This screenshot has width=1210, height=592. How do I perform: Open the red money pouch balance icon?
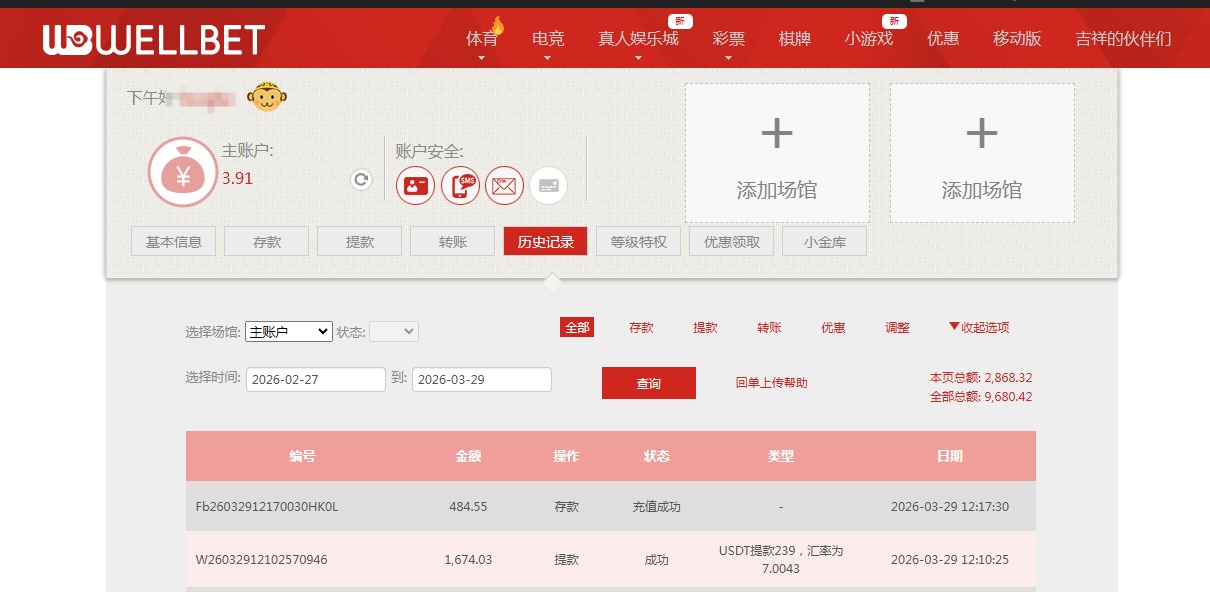point(183,171)
